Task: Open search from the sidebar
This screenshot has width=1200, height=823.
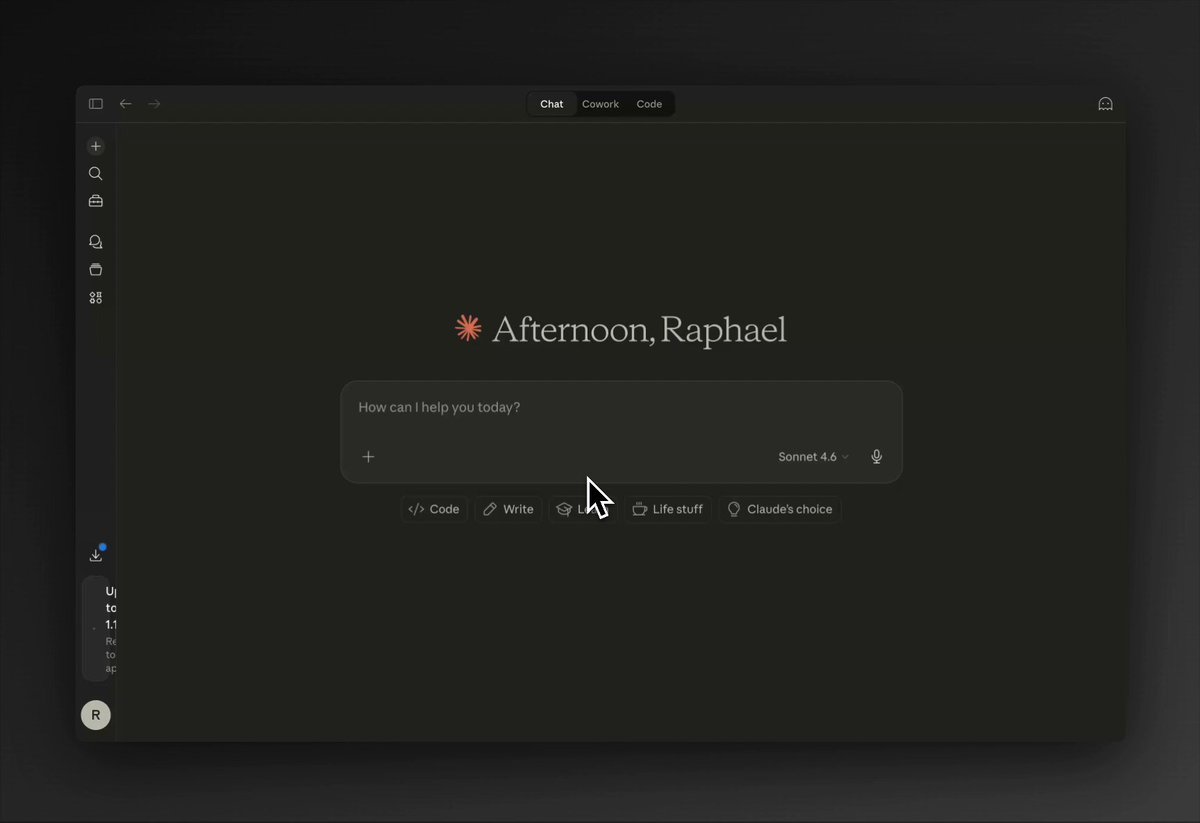Action: coord(95,173)
